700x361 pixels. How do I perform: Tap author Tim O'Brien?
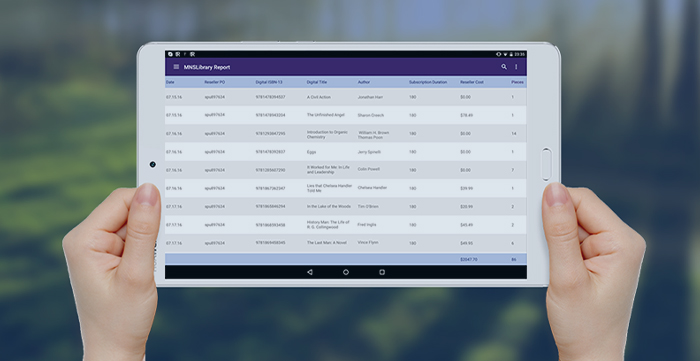pyautogui.click(x=367, y=207)
